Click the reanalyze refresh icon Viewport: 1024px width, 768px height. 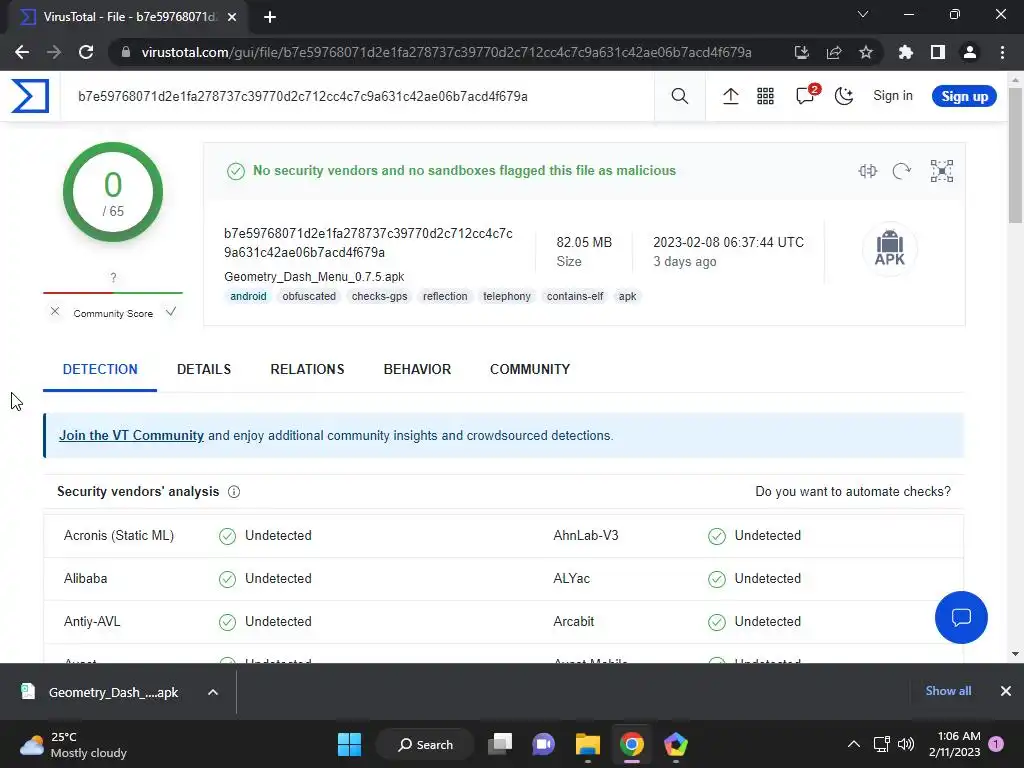902,171
